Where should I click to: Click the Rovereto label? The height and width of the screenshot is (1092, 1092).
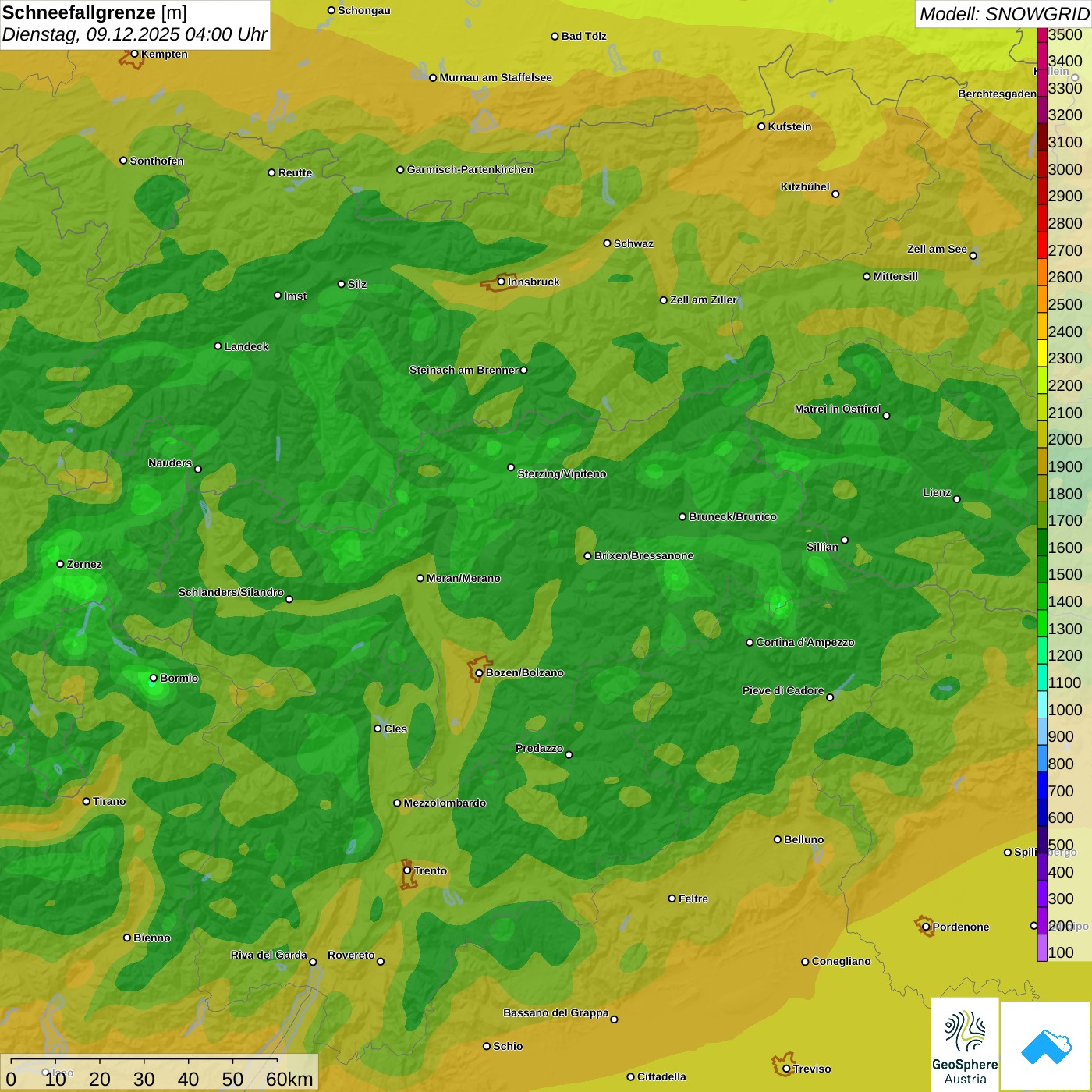coord(351,955)
